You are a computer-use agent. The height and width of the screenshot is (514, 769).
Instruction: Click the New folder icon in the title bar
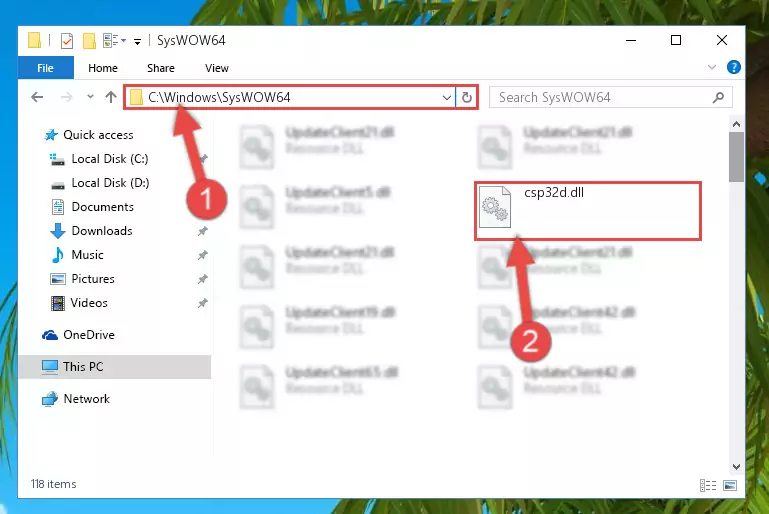pos(89,41)
